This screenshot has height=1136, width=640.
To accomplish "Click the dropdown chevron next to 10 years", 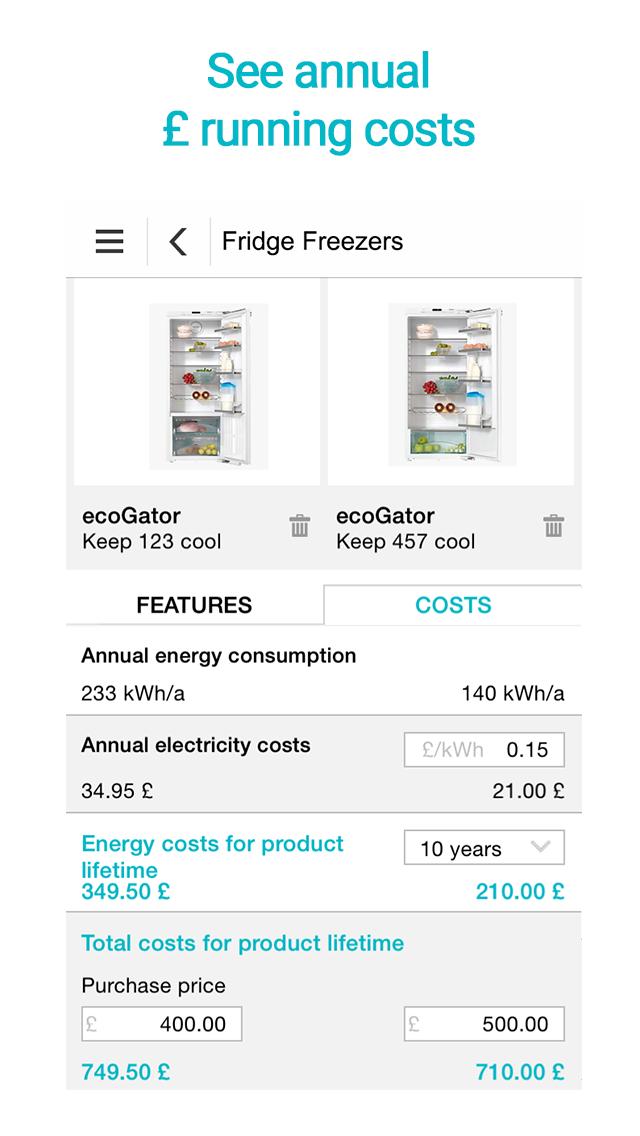I will (541, 848).
